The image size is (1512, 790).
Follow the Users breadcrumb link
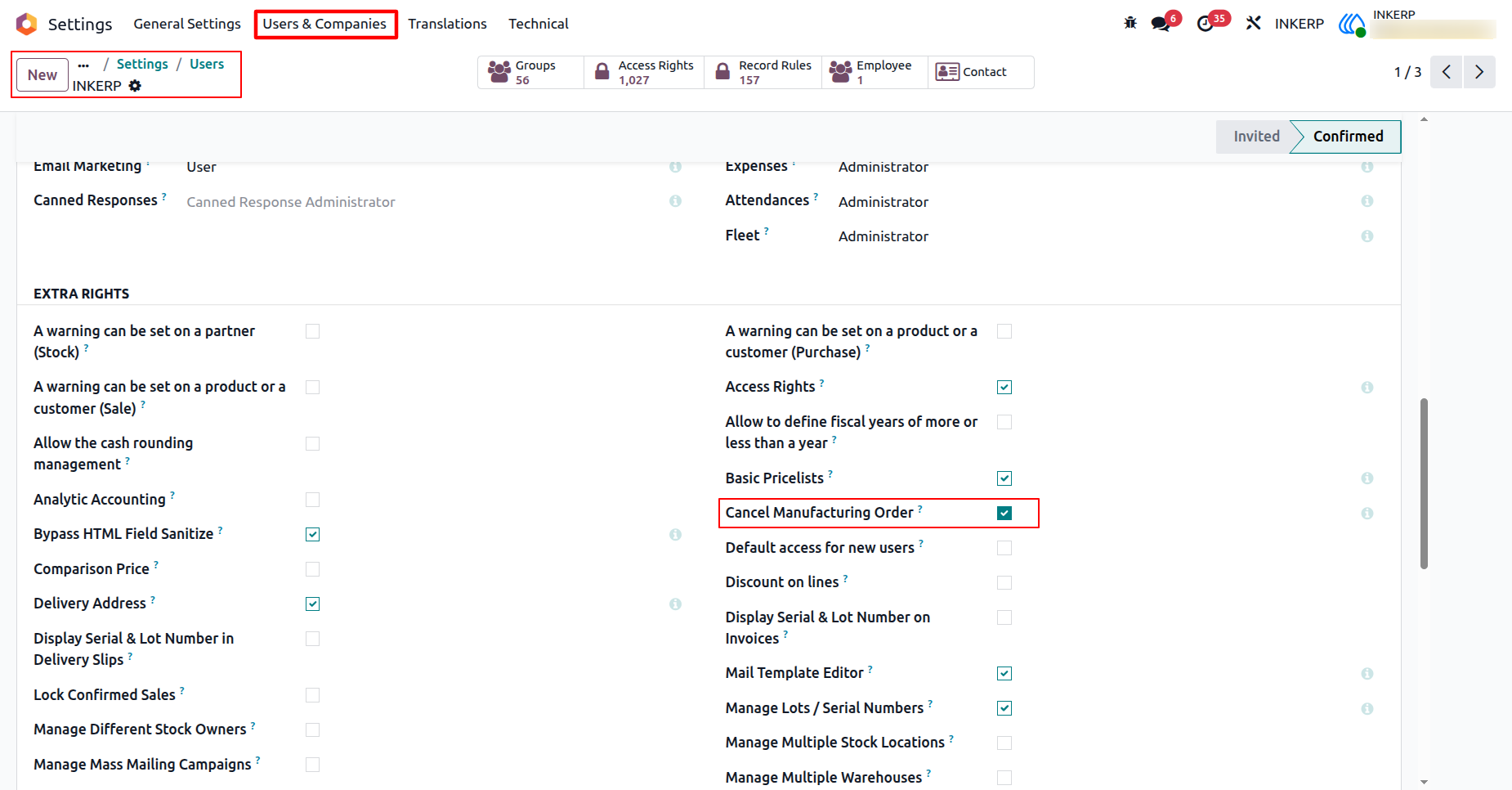(x=207, y=64)
